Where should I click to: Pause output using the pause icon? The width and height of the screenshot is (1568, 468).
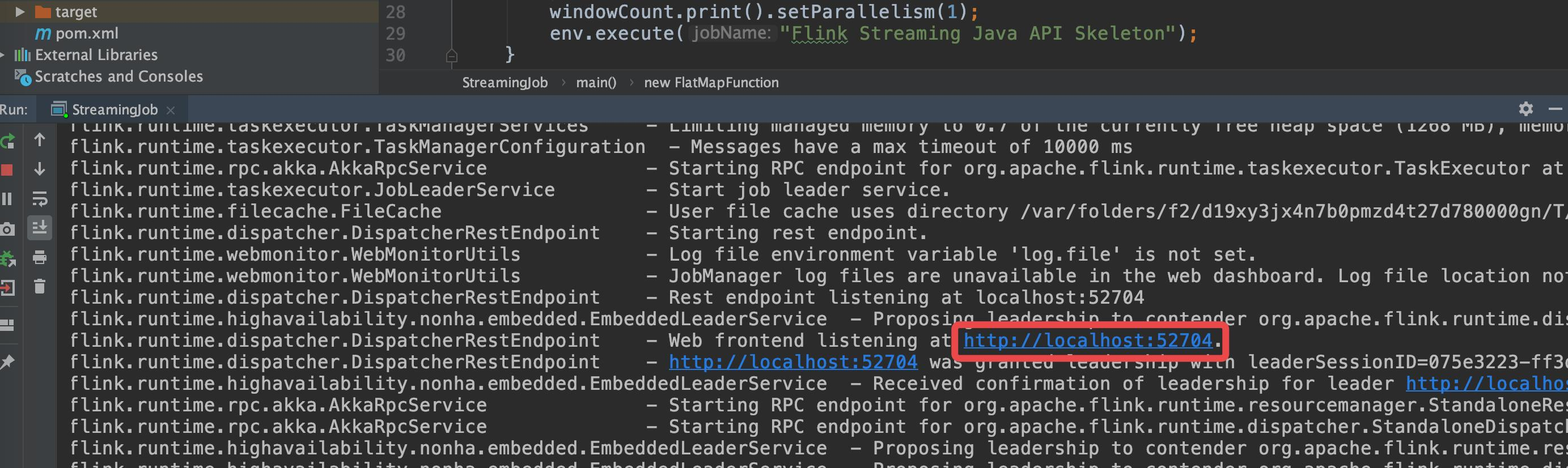coord(7,199)
